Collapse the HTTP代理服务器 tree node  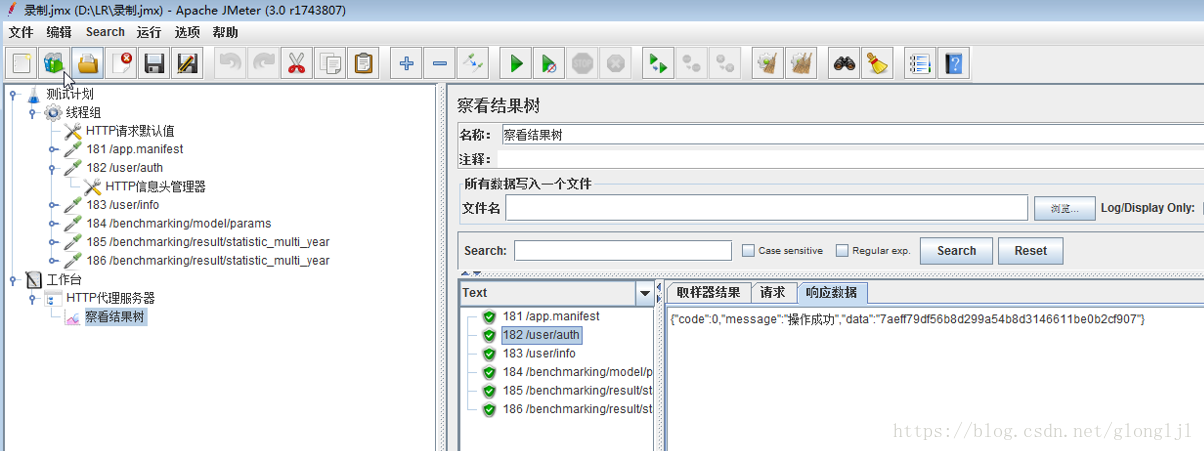[x=33, y=298]
